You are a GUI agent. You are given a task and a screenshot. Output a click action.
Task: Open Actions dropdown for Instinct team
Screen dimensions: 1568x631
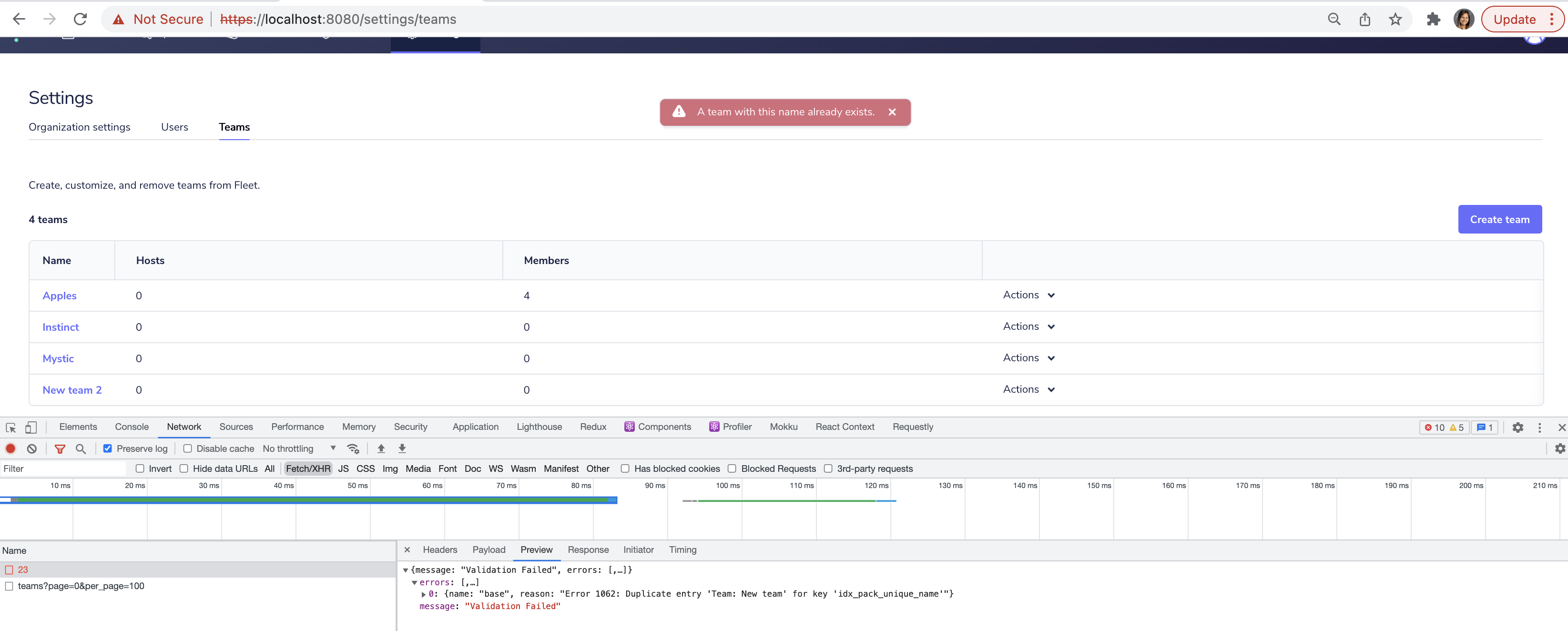pyautogui.click(x=1028, y=327)
